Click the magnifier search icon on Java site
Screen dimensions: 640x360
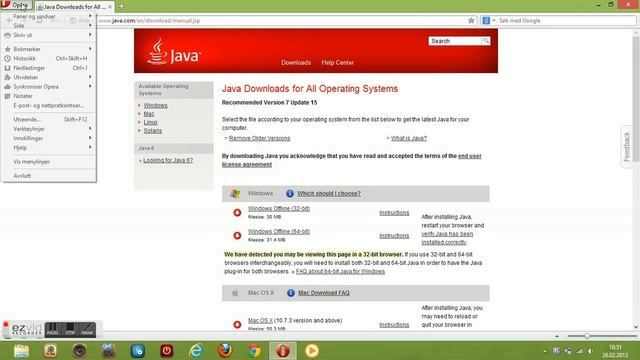click(x=486, y=41)
